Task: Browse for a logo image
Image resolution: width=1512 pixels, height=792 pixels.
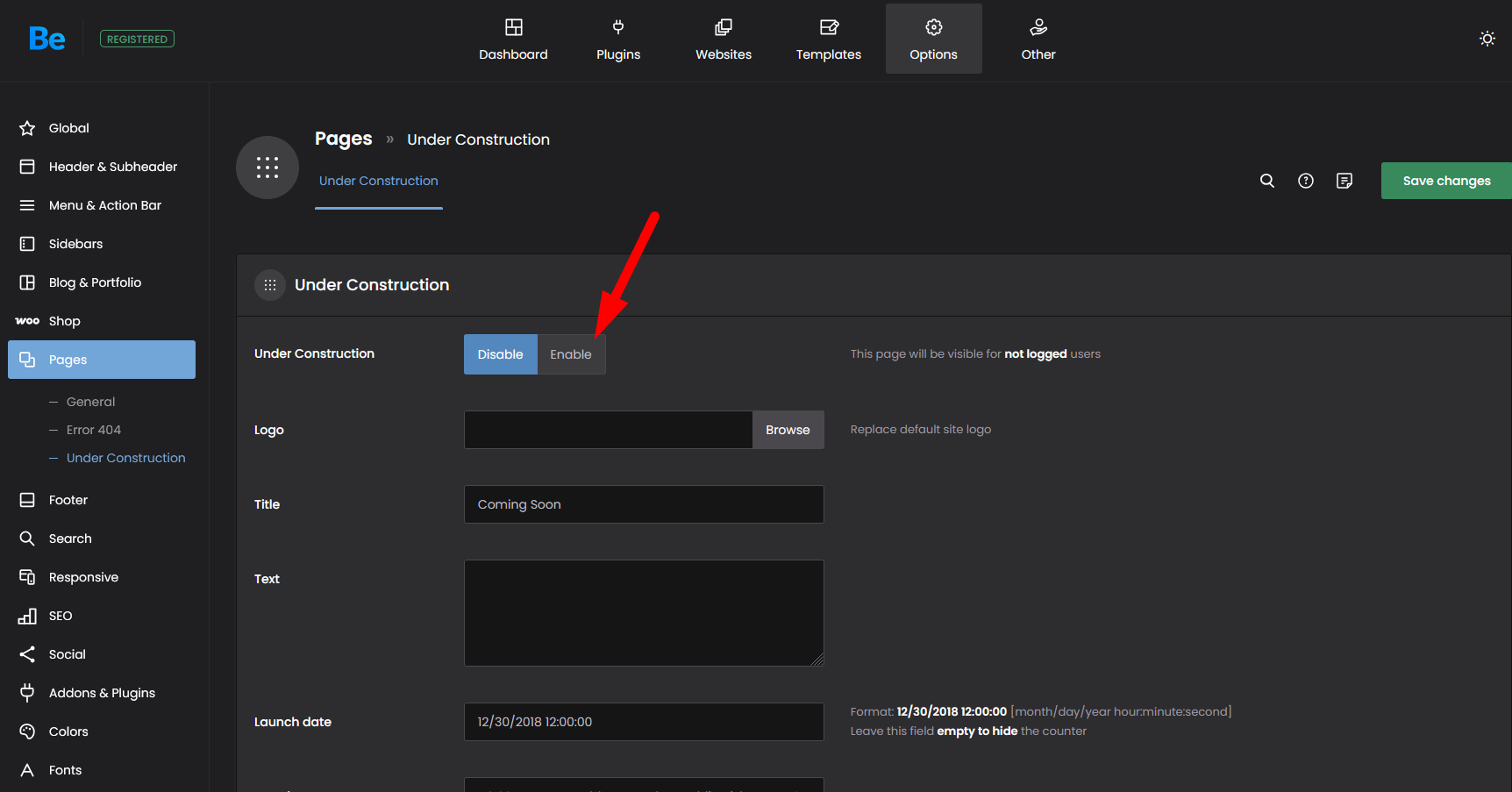Action: [787, 430]
